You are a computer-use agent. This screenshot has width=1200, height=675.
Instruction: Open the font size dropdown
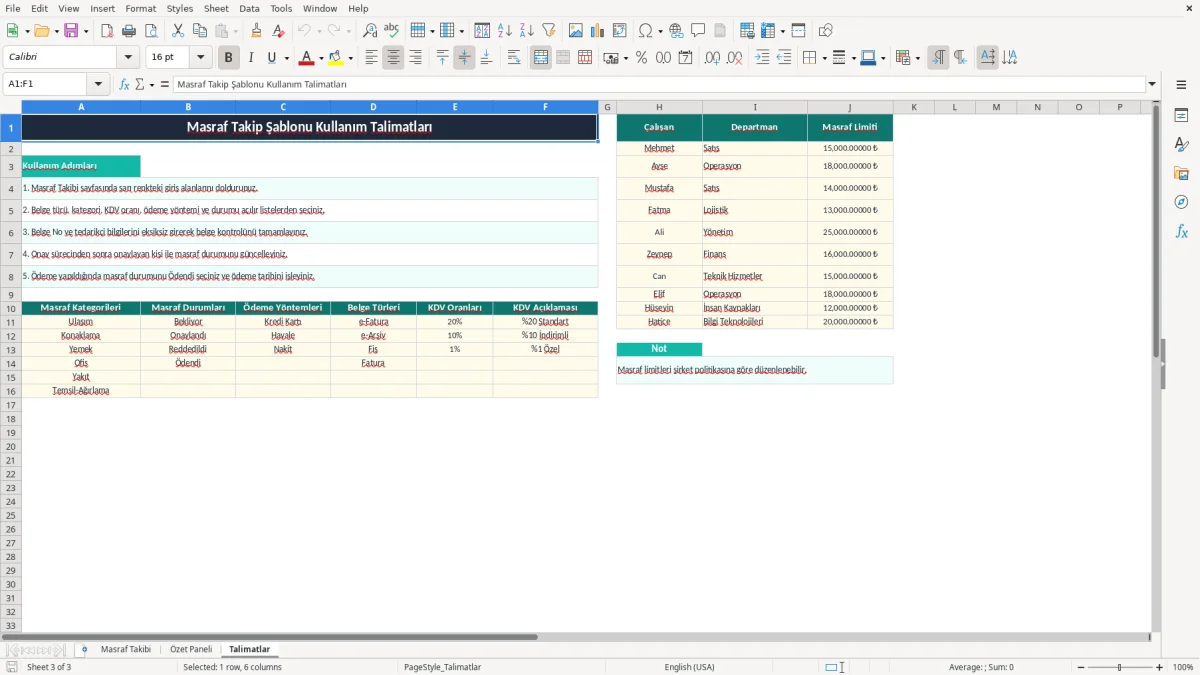click(x=201, y=58)
